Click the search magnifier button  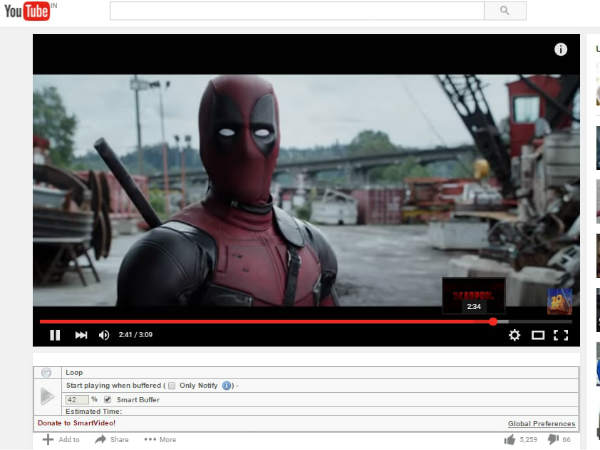pyautogui.click(x=505, y=10)
